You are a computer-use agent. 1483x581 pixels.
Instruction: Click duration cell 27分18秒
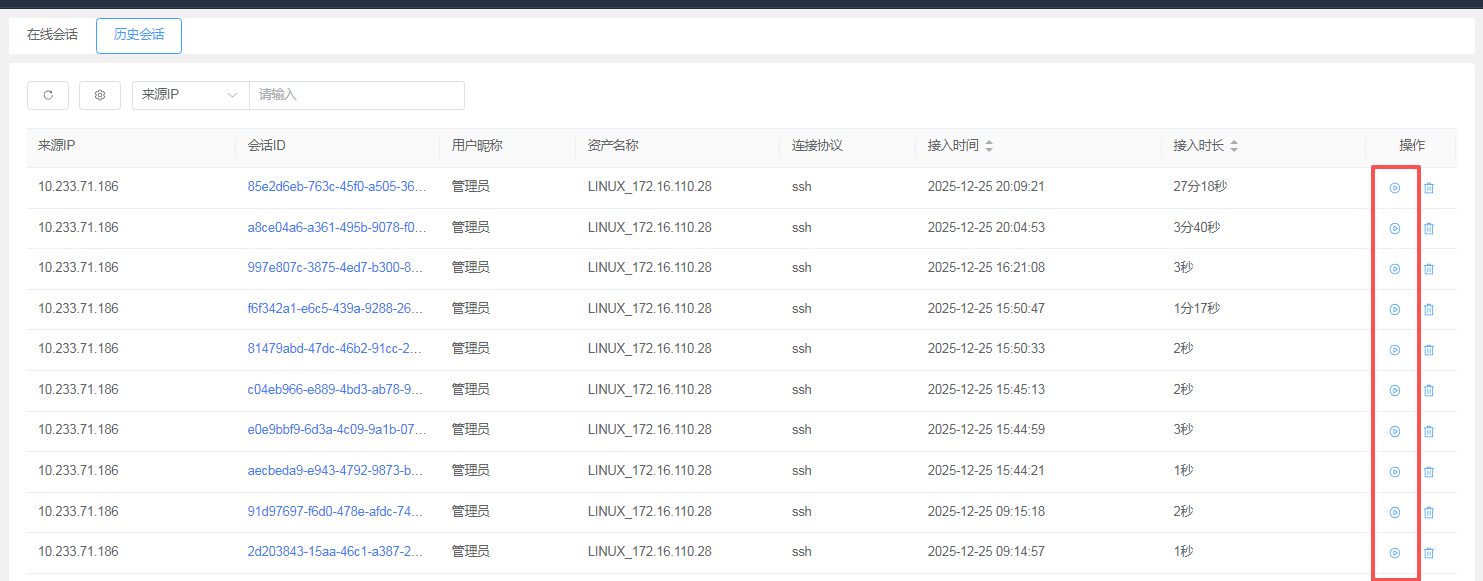coord(1200,186)
